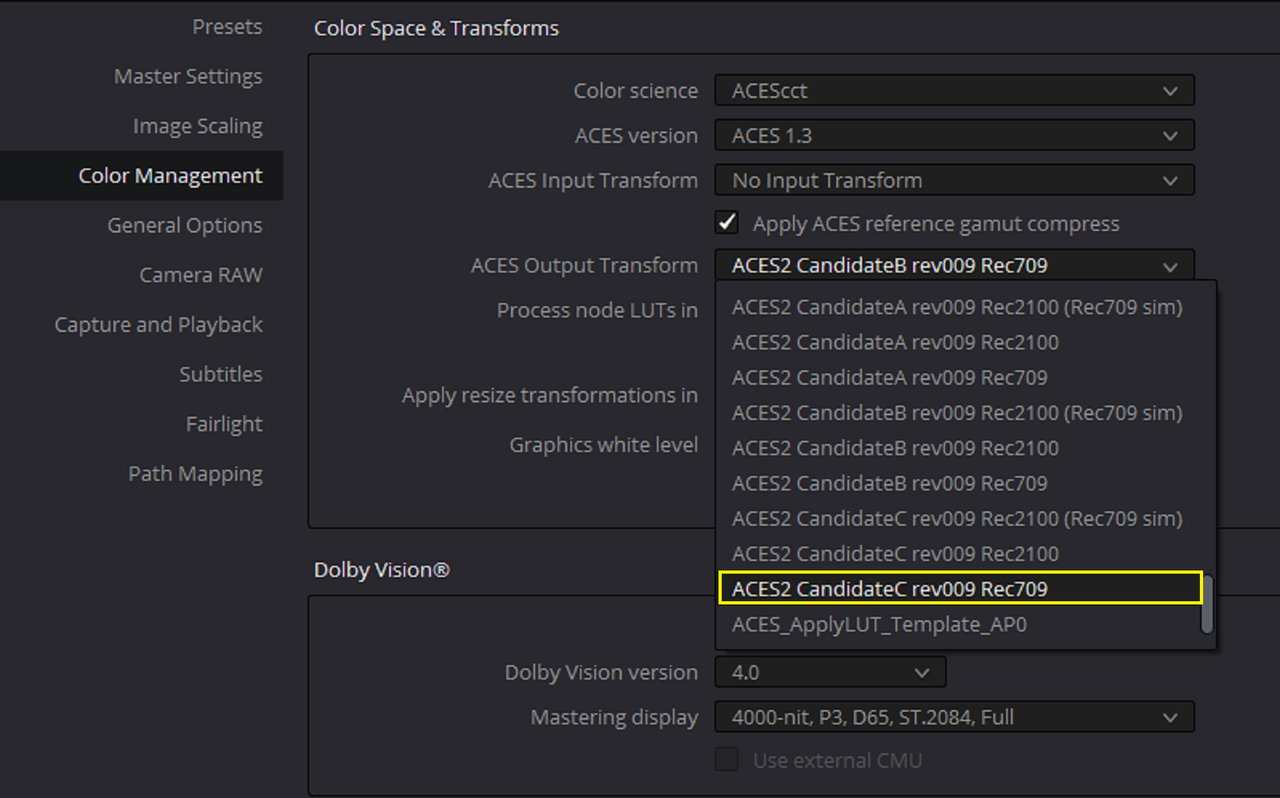Click the Color science label
The width and height of the screenshot is (1280, 798).
[636, 91]
